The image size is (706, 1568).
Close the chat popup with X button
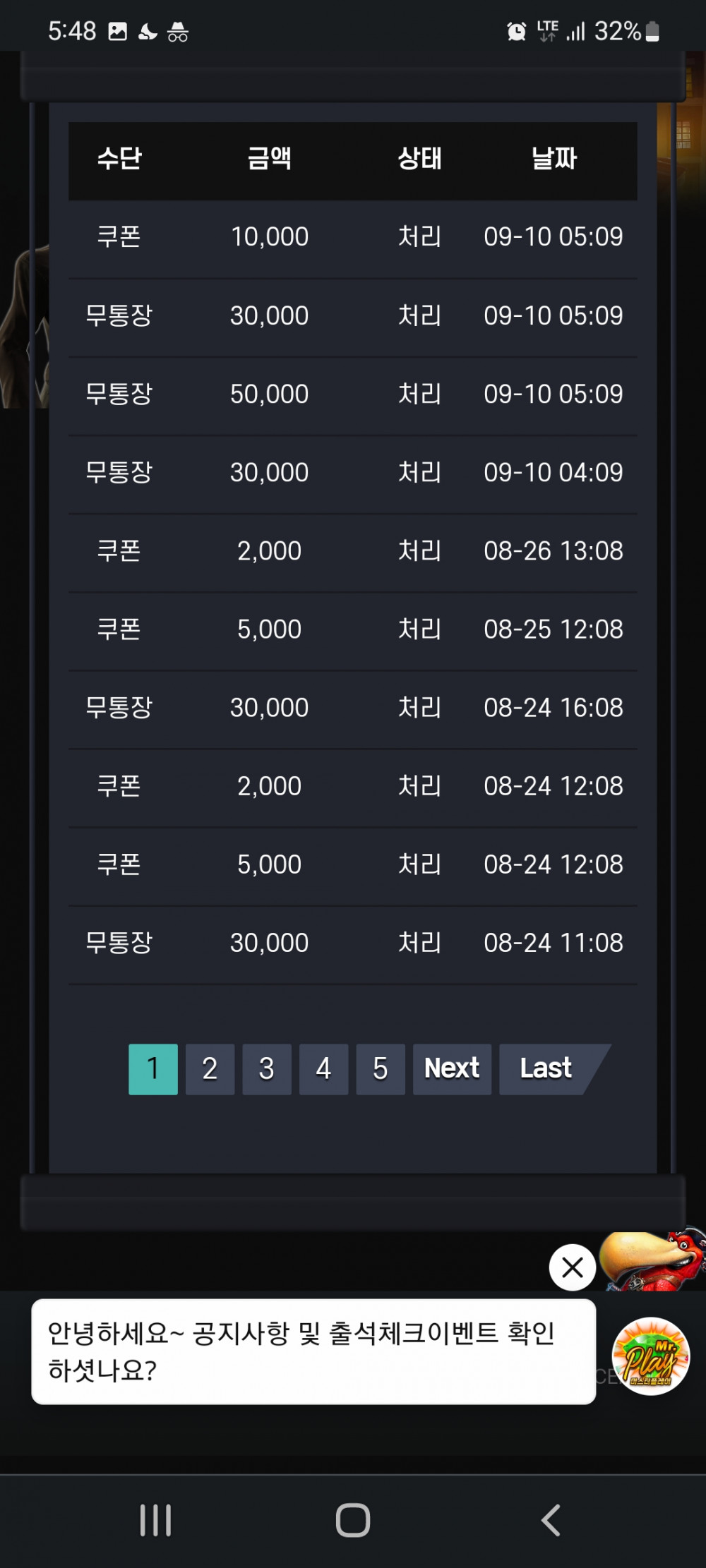pyautogui.click(x=573, y=1267)
